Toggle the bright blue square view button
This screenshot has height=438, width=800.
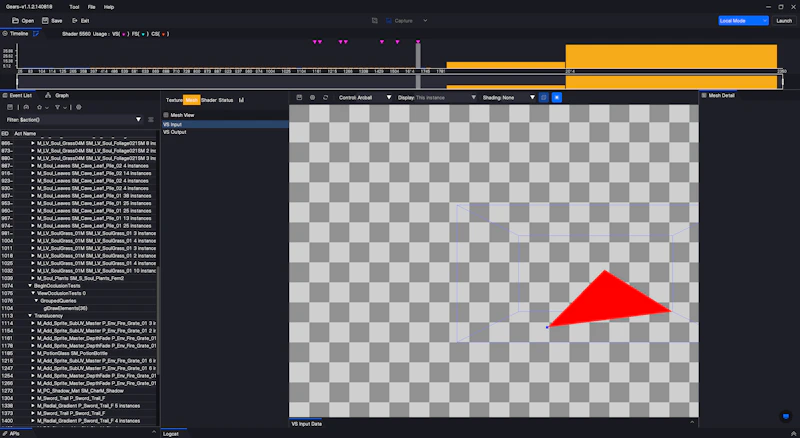[x=557, y=97]
